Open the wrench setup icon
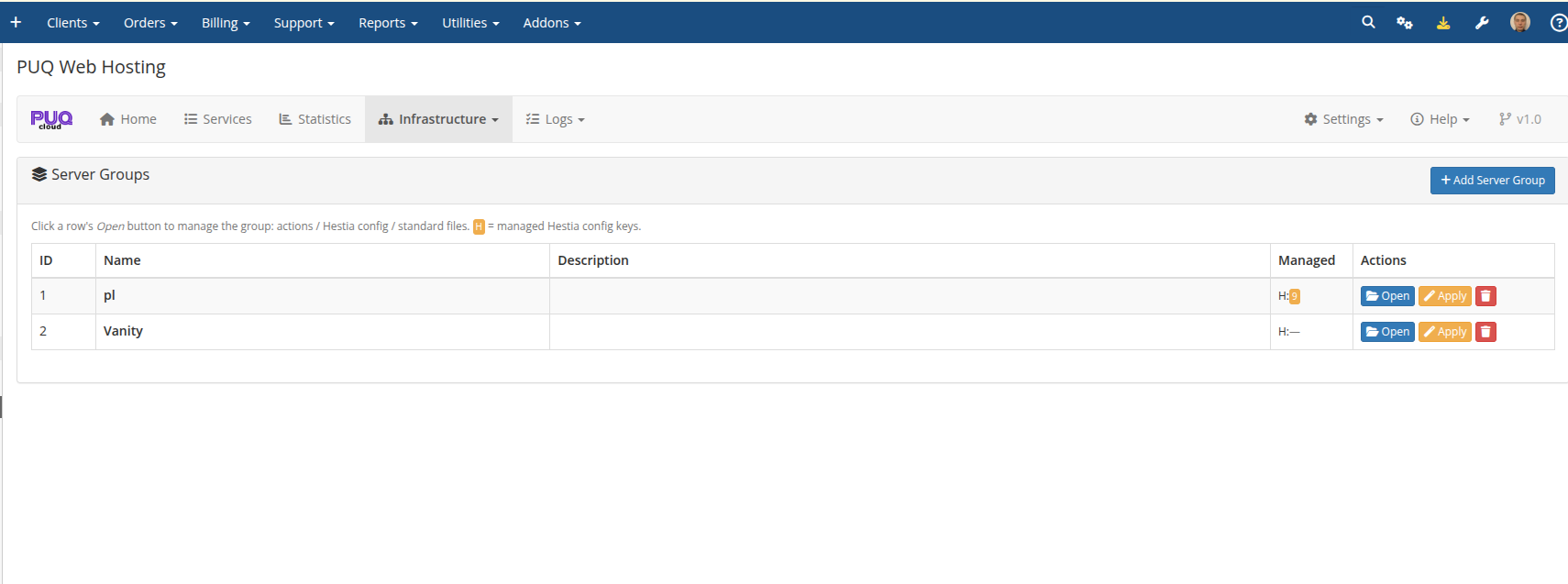 coord(1482,23)
